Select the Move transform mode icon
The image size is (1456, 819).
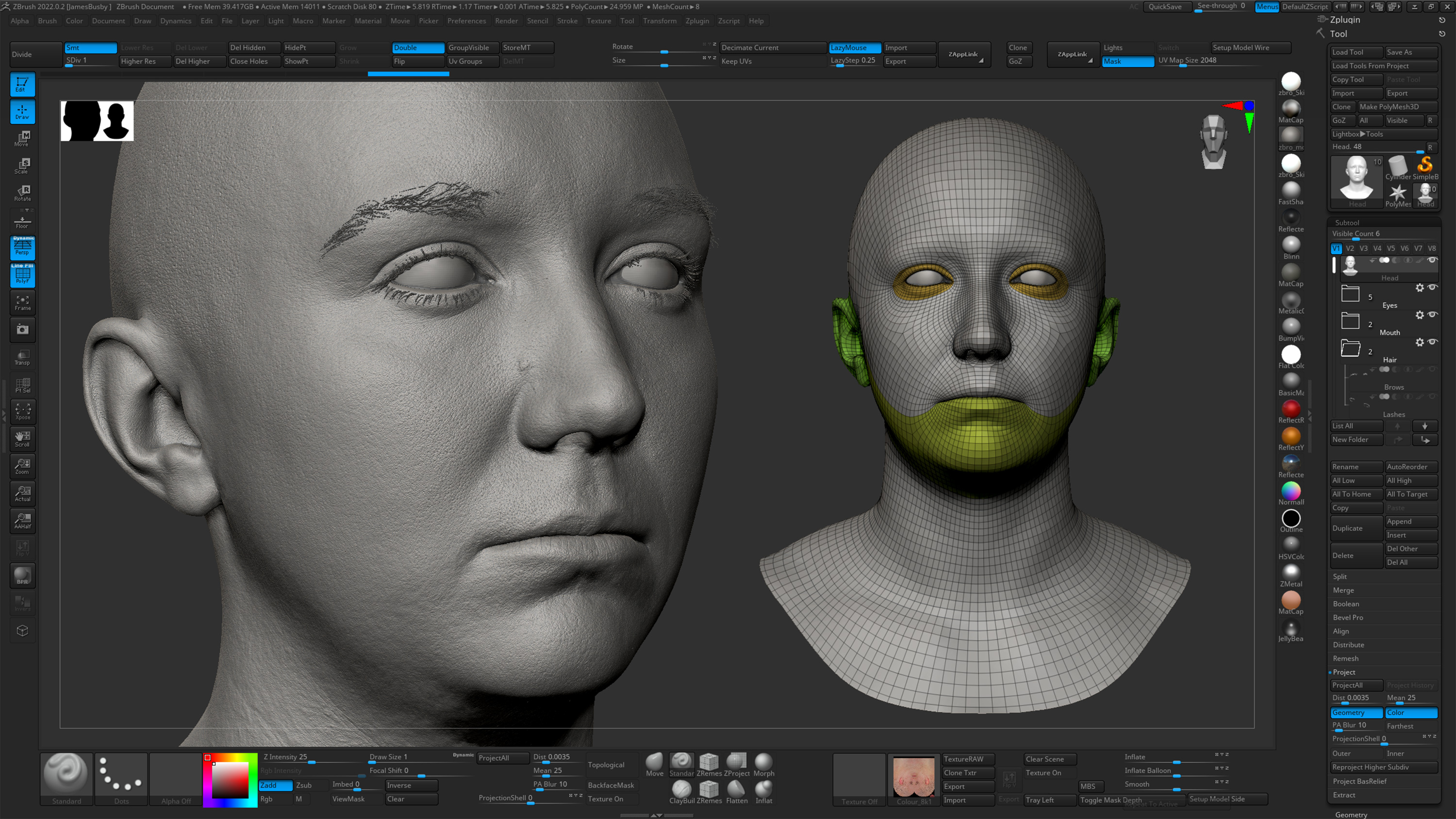click(x=23, y=138)
